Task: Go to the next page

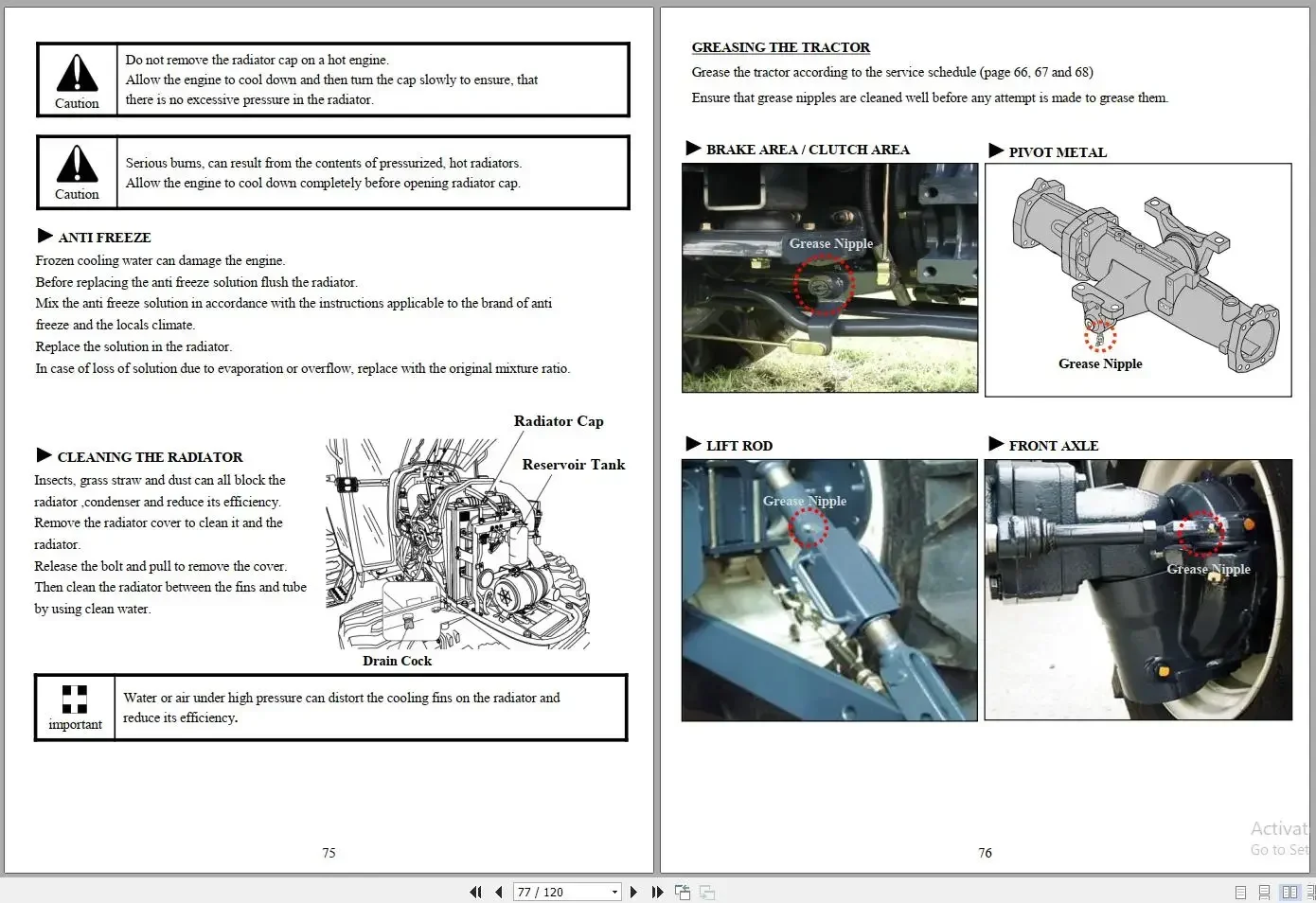Action: click(633, 892)
